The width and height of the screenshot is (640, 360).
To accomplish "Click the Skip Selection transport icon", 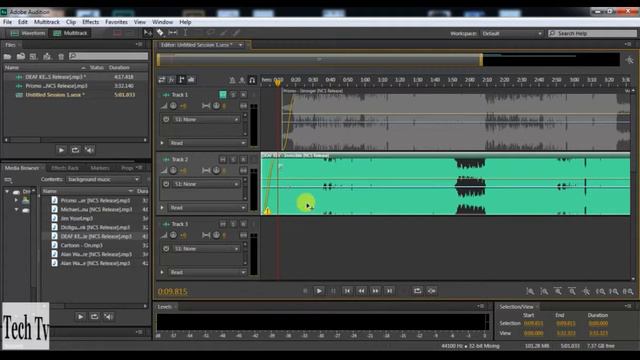I will click(432, 291).
